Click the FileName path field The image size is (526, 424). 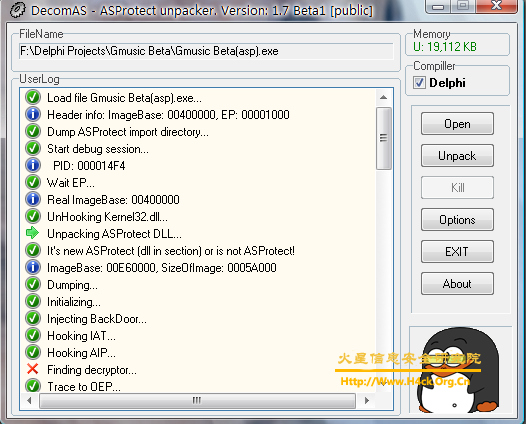coord(206,51)
